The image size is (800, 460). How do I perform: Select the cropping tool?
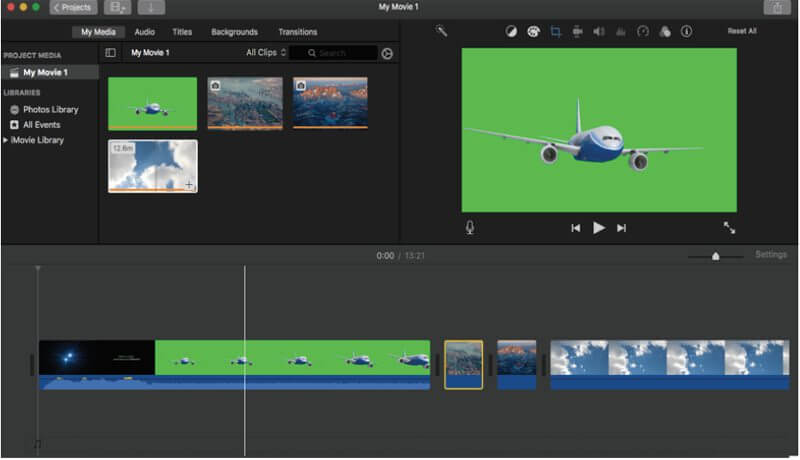pos(556,32)
